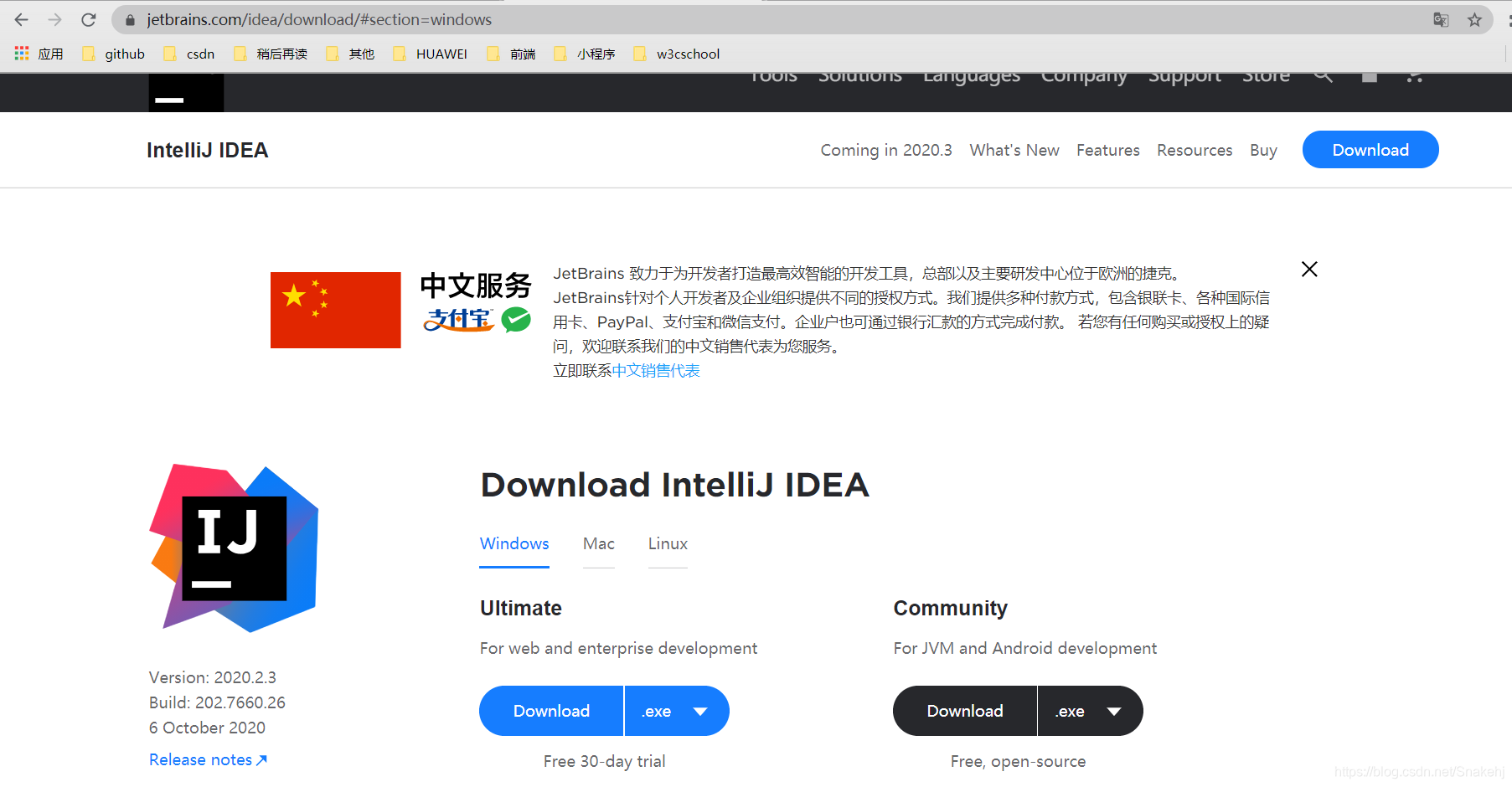Click the IntelliJ IDEA product title

click(x=208, y=150)
